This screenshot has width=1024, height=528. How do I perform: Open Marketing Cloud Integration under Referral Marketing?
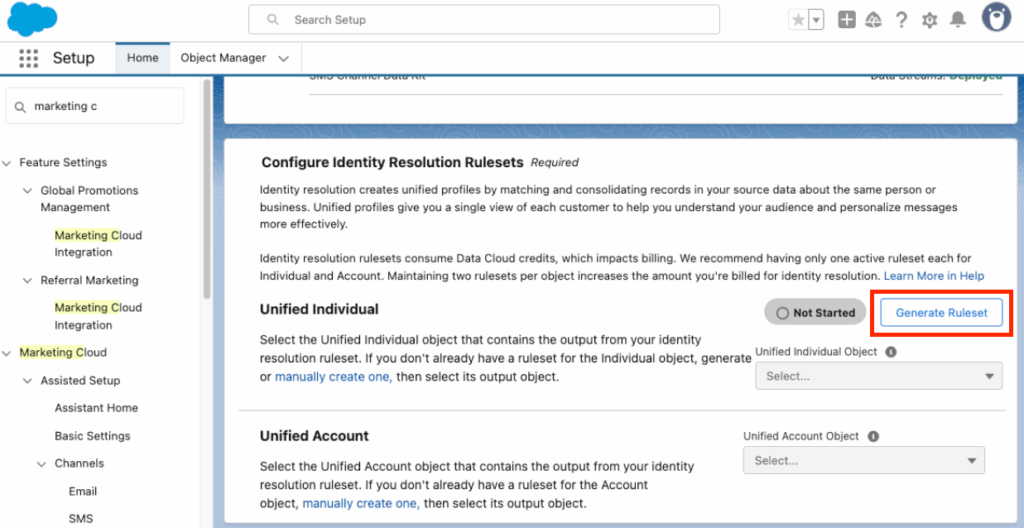pyautogui.click(x=98, y=316)
